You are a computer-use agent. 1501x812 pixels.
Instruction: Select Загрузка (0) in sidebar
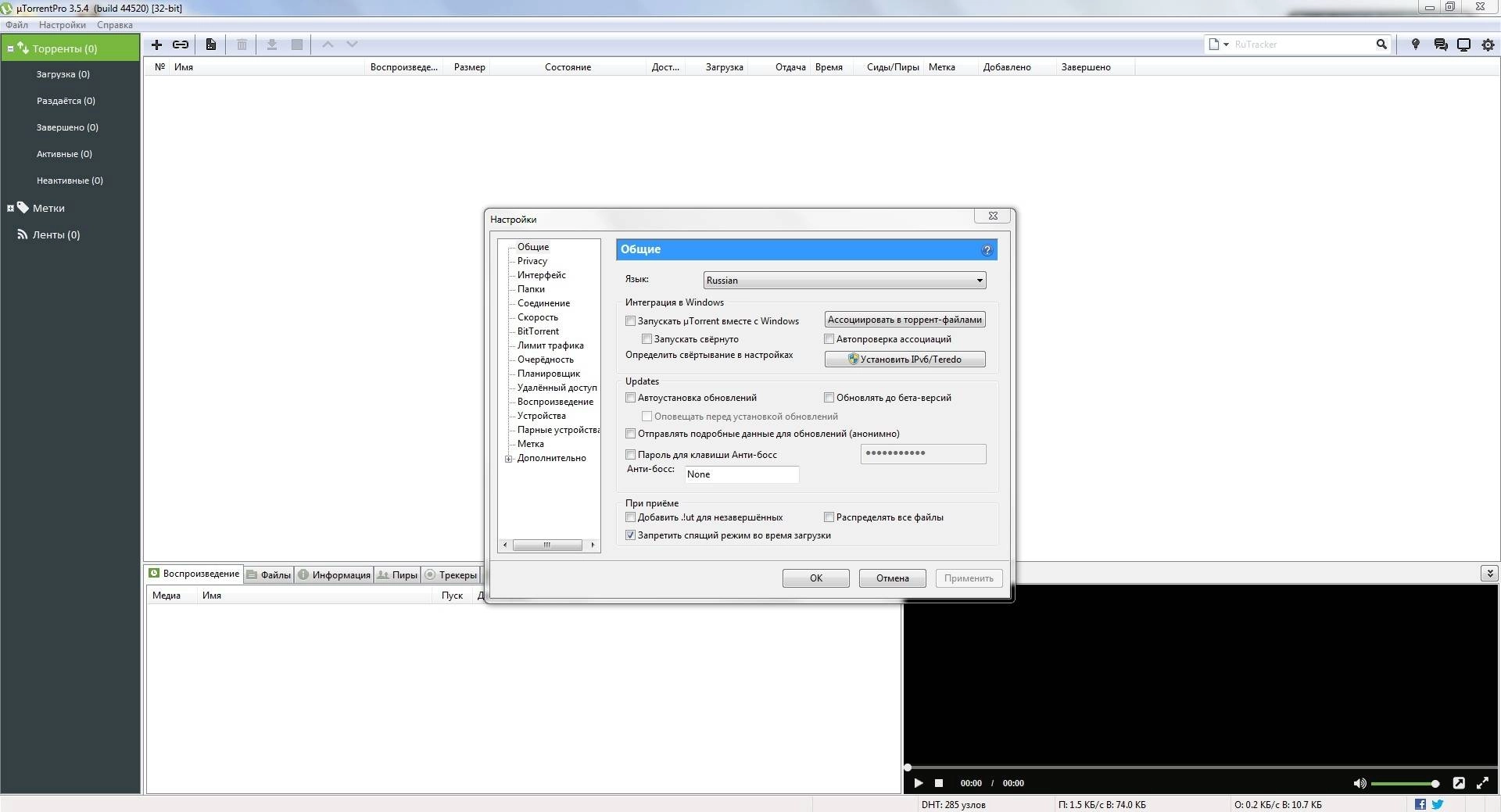click(63, 74)
